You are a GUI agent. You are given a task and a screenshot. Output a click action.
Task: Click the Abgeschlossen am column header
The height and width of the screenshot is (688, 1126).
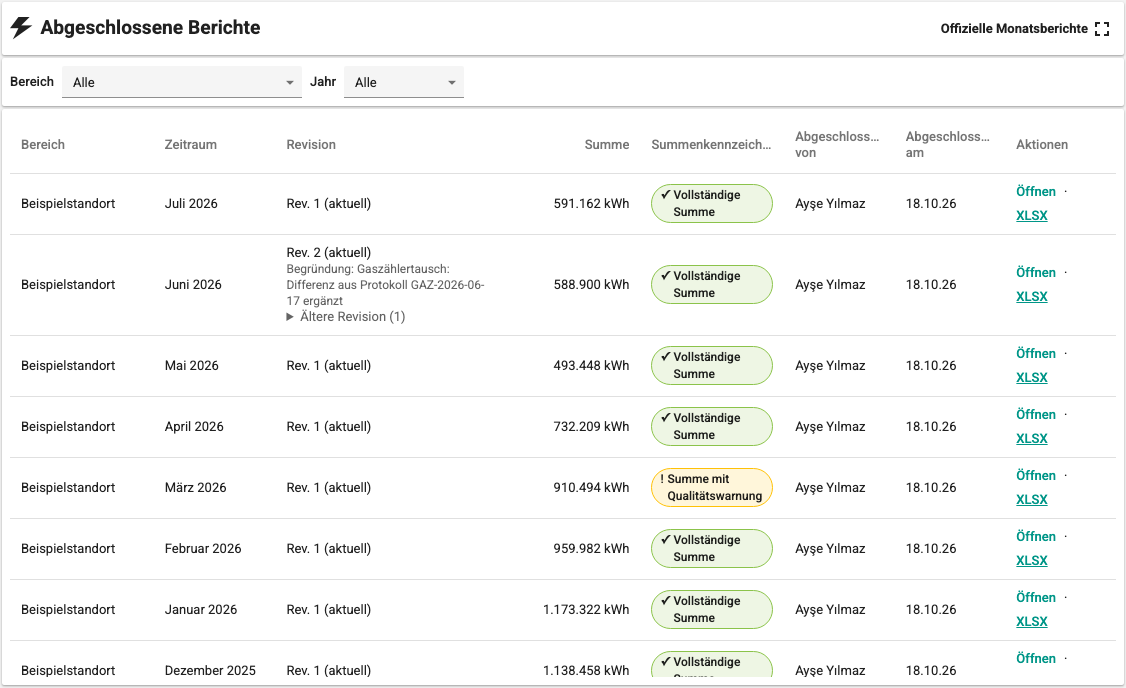point(947,144)
